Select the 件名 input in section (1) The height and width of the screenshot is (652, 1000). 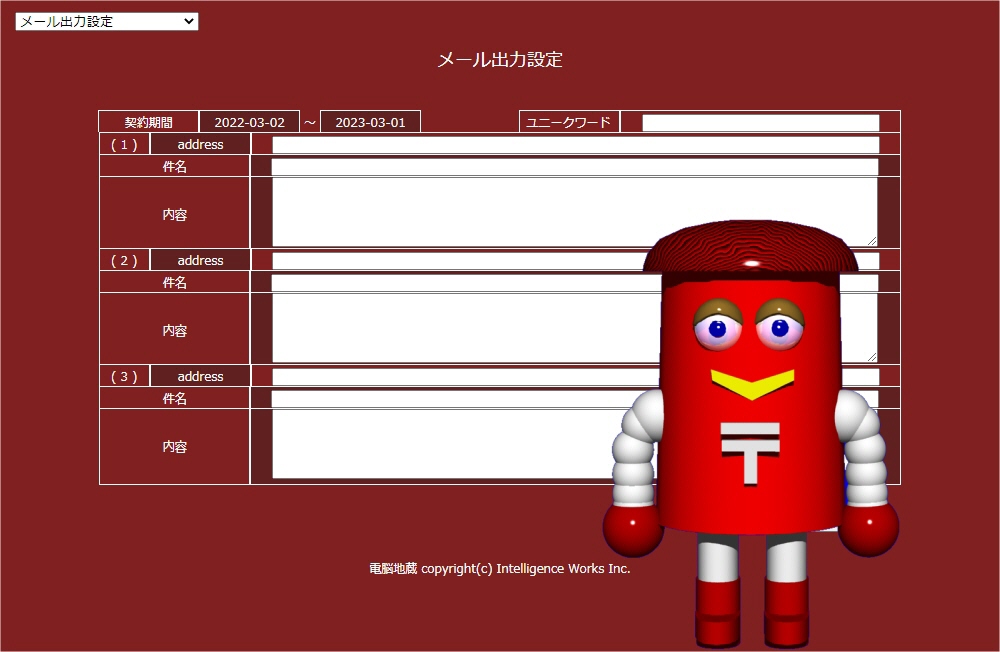point(575,167)
